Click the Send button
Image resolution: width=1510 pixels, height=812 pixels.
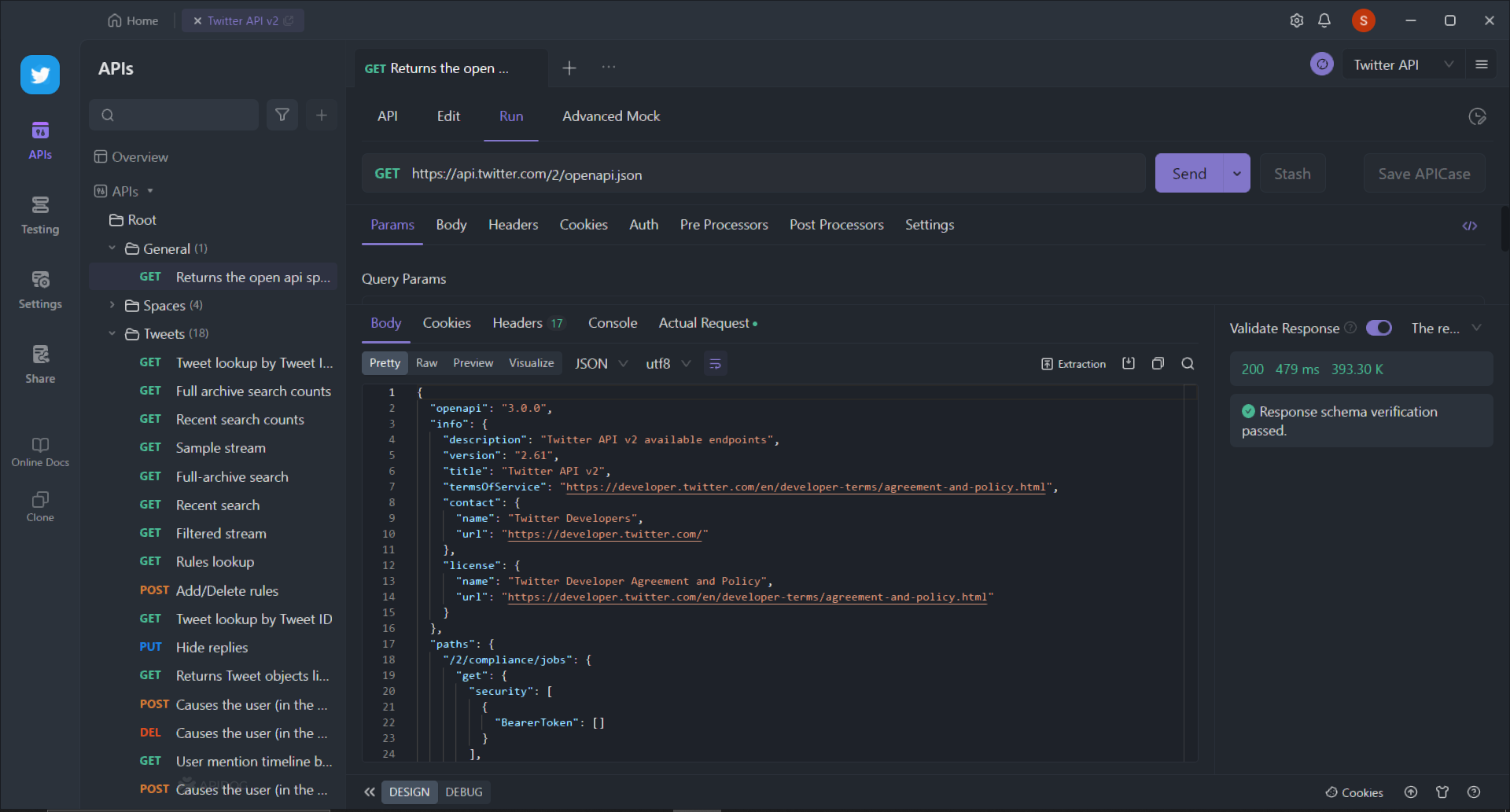(1189, 173)
